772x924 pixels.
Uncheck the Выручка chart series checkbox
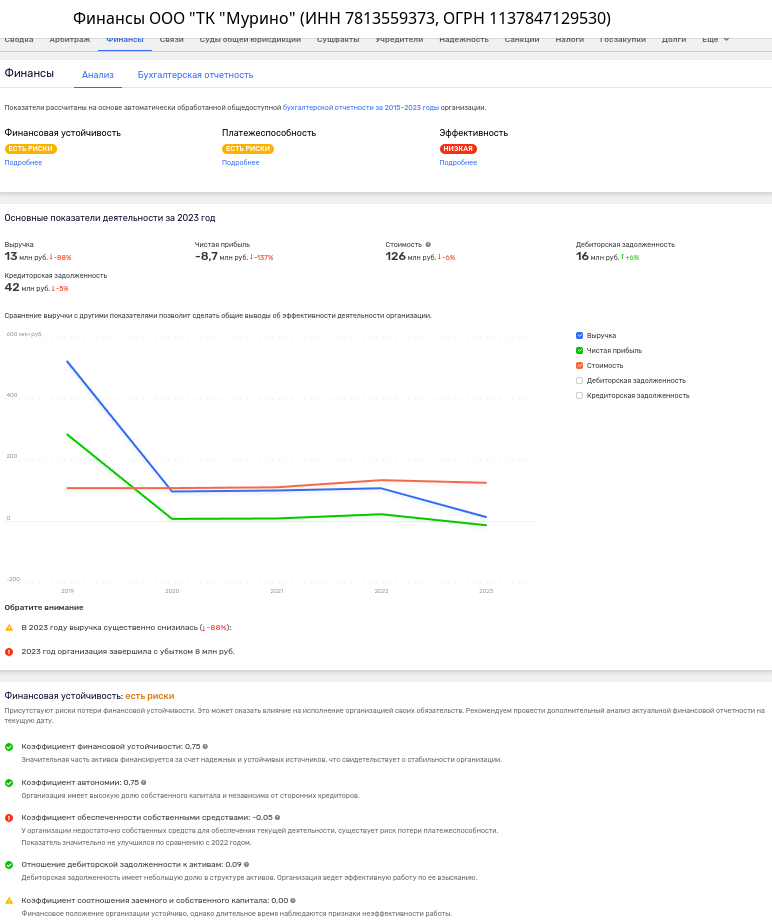point(580,335)
